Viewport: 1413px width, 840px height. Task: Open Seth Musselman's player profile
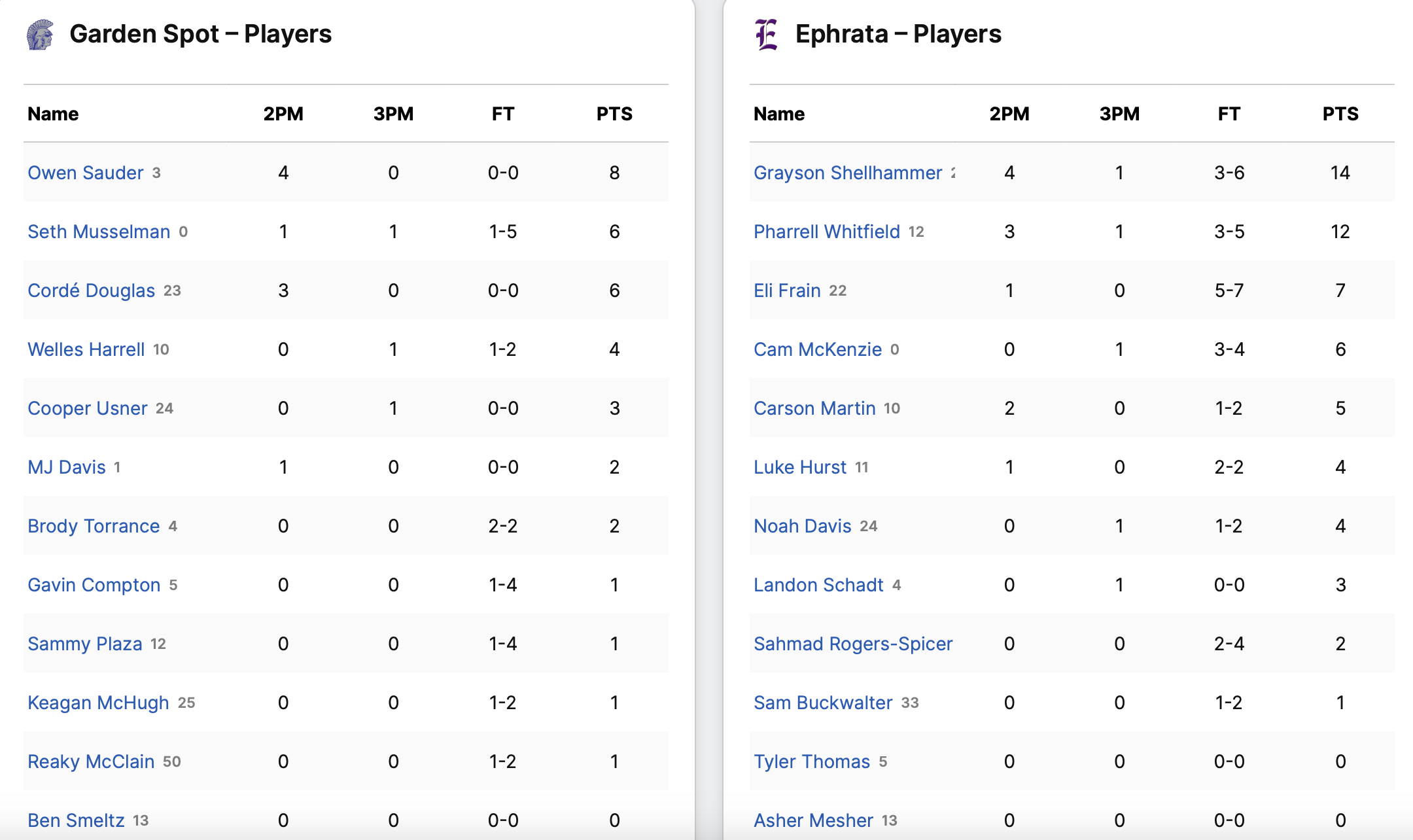(98, 232)
